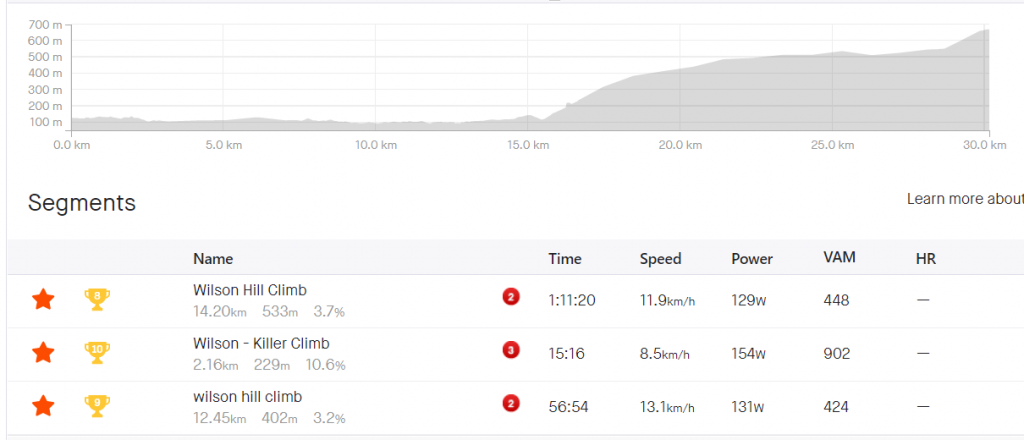The width and height of the screenshot is (1024, 440).
Task: Unstar the Wilson - Killer Climb segment
Action: pyautogui.click(x=43, y=353)
